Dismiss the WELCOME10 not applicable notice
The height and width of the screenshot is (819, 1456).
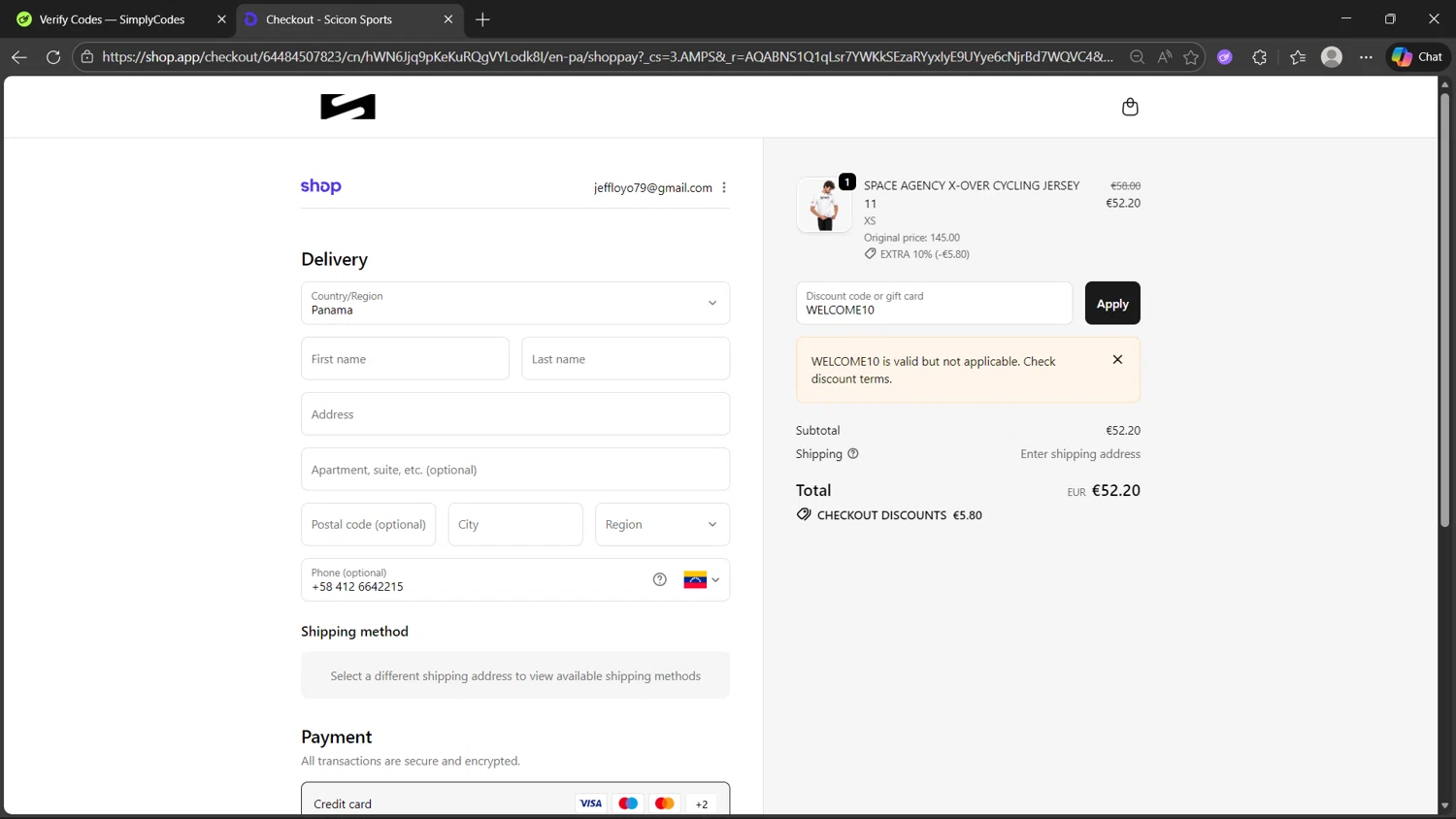[x=1117, y=359]
